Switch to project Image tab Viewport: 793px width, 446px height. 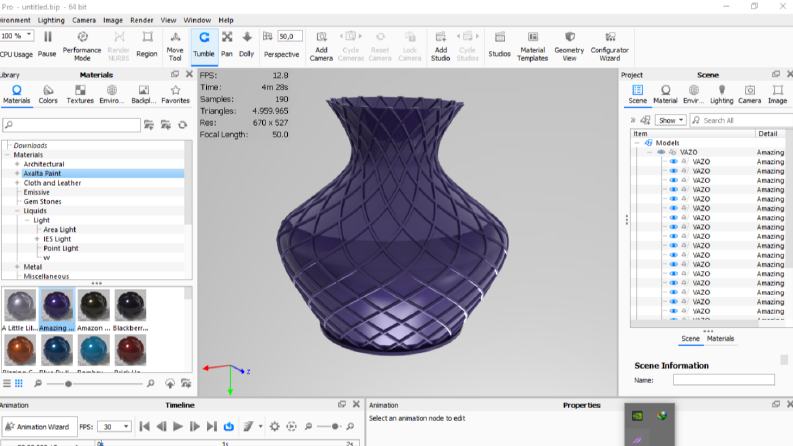point(777,95)
